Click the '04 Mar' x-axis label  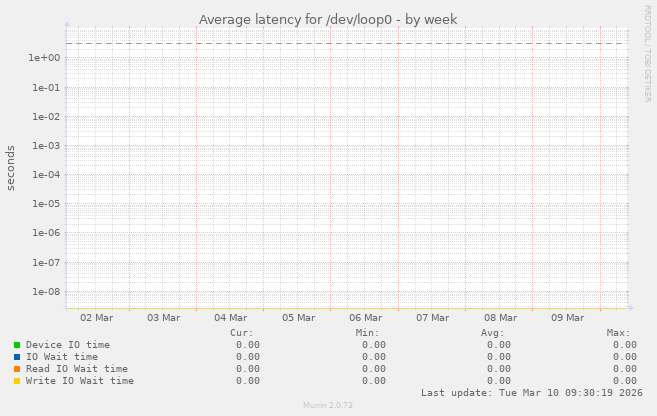click(x=231, y=318)
